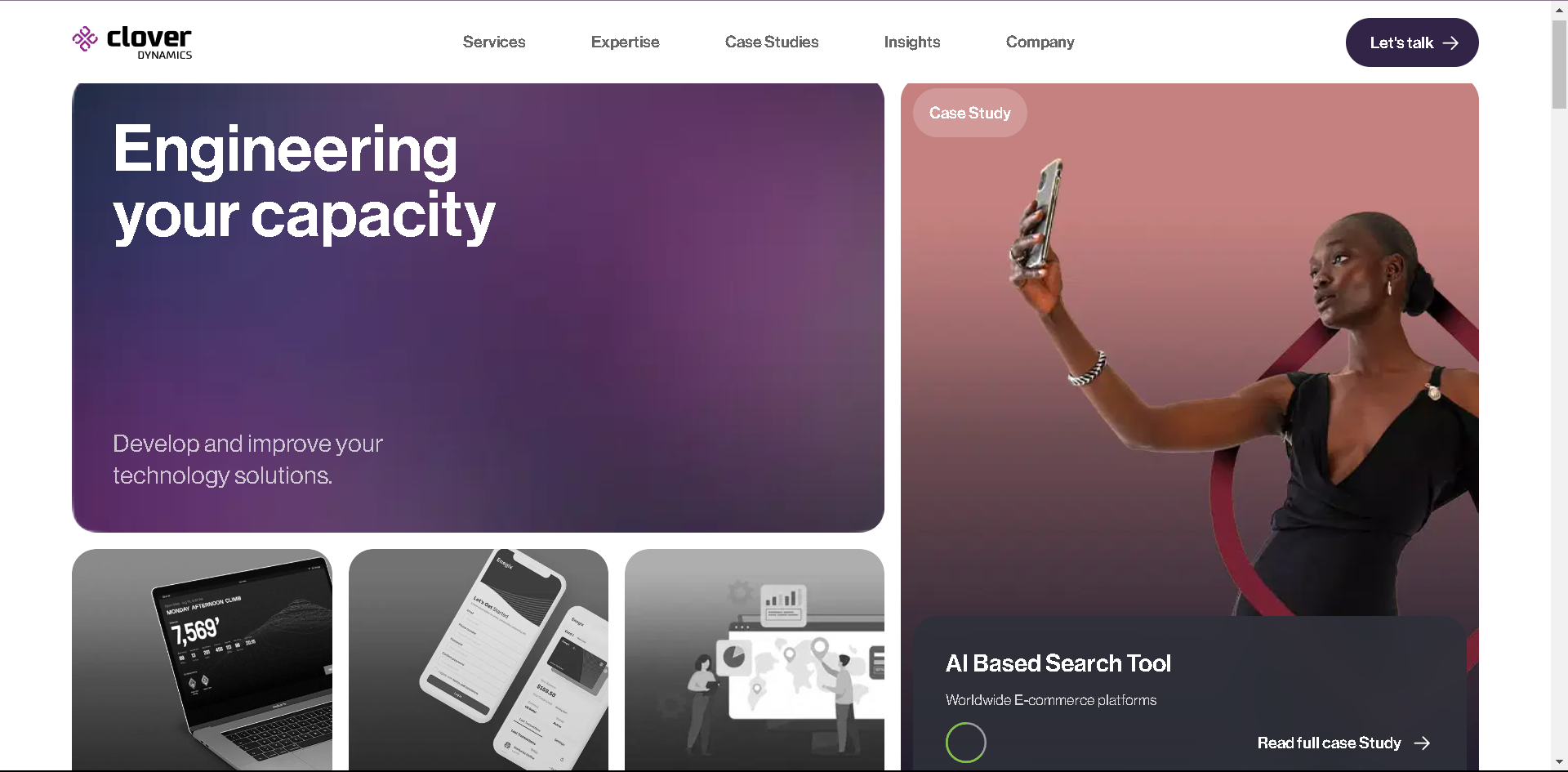Expand the Company navigation menu
This screenshot has width=1568, height=772.
1040,42
